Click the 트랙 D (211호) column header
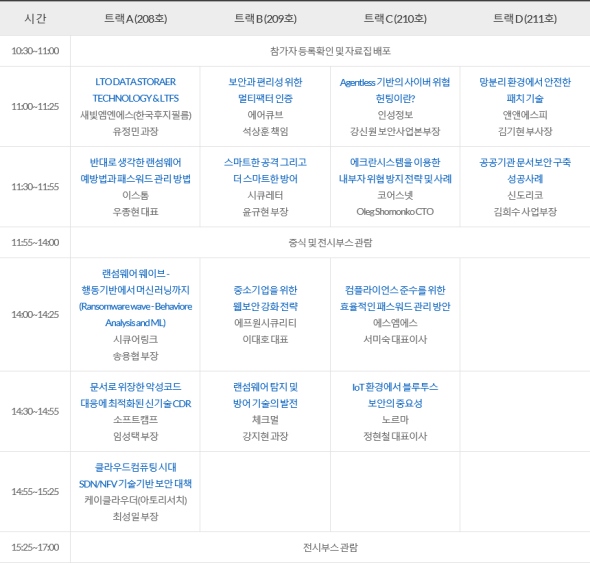Viewport: 590px width, 563px height. pyautogui.click(x=525, y=18)
